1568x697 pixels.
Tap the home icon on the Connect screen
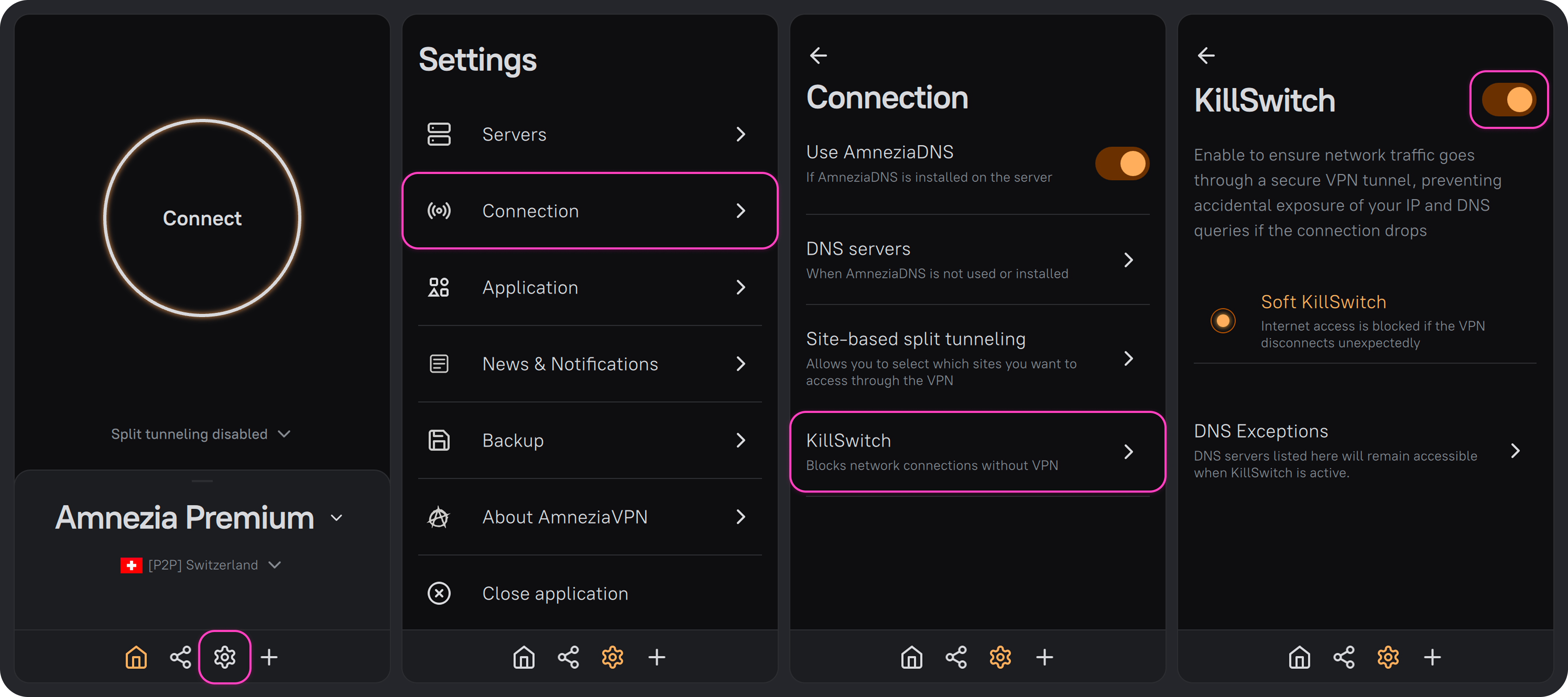[x=136, y=657]
